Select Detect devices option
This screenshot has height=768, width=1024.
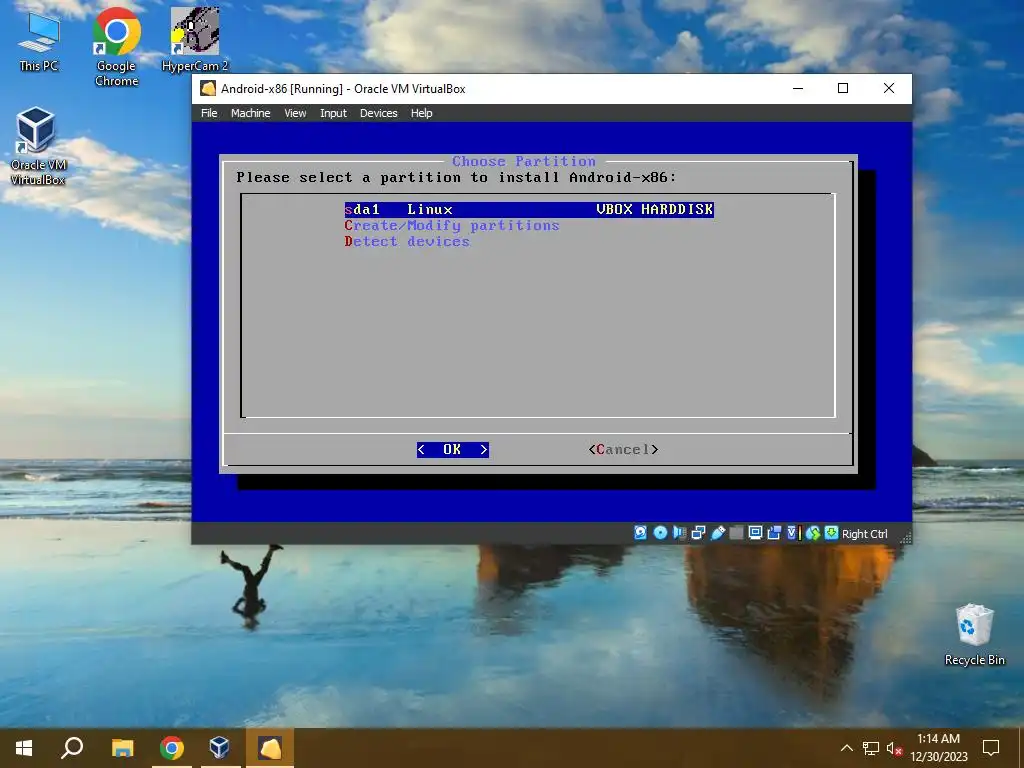tap(407, 242)
